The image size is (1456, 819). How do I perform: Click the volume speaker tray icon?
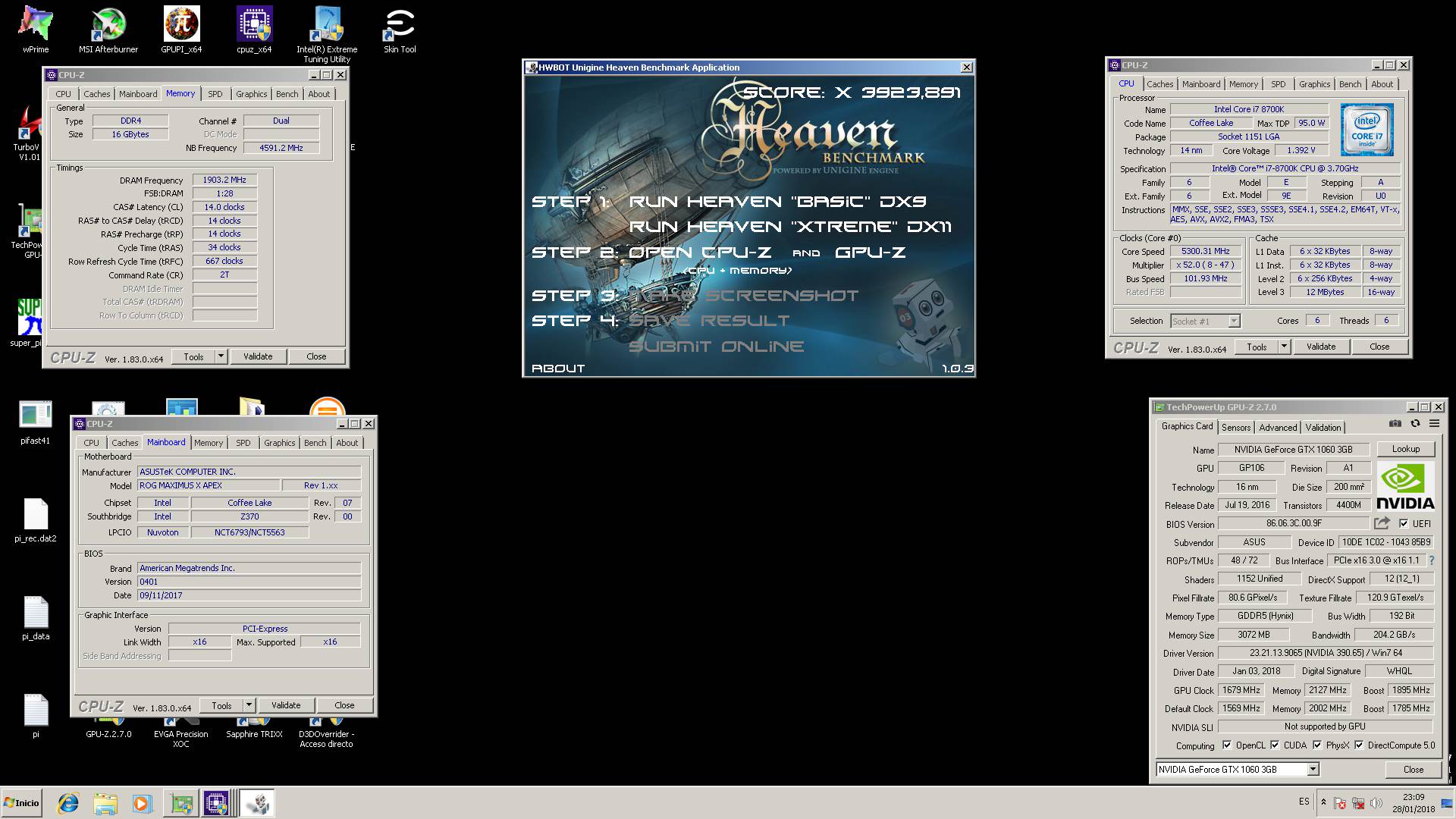(1376, 803)
